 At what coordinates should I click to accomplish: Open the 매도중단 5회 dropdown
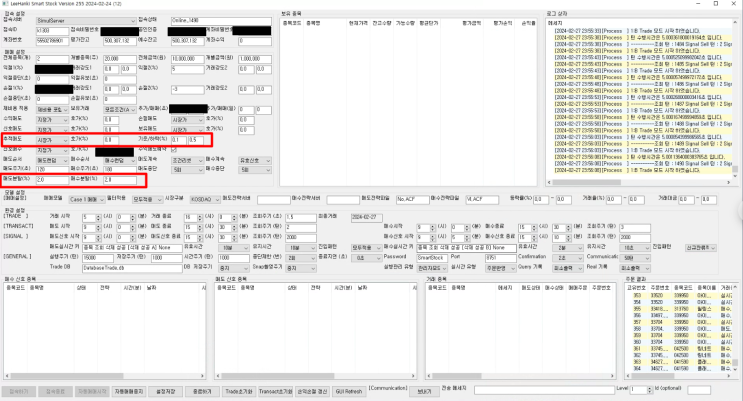pyautogui.click(x=188, y=170)
